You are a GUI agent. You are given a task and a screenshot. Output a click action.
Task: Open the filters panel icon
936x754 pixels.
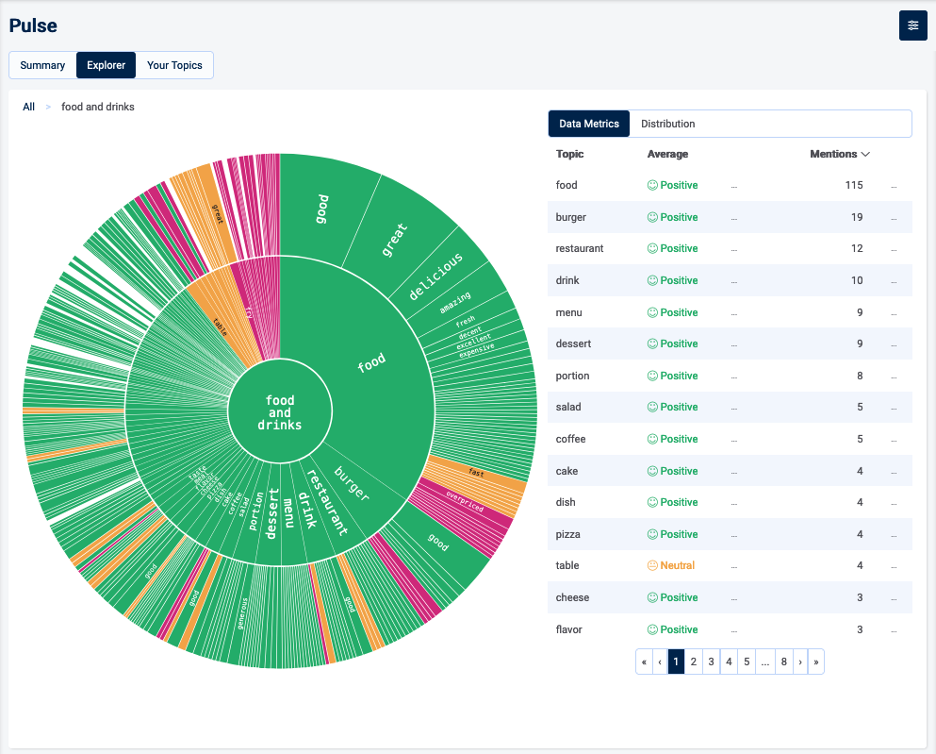click(x=912, y=25)
